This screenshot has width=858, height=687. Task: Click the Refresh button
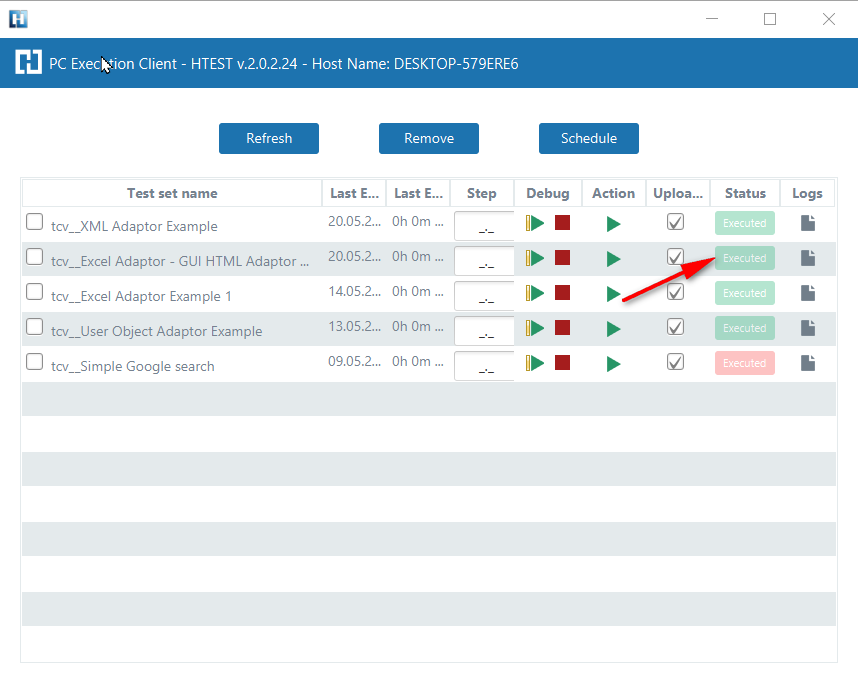tap(269, 139)
